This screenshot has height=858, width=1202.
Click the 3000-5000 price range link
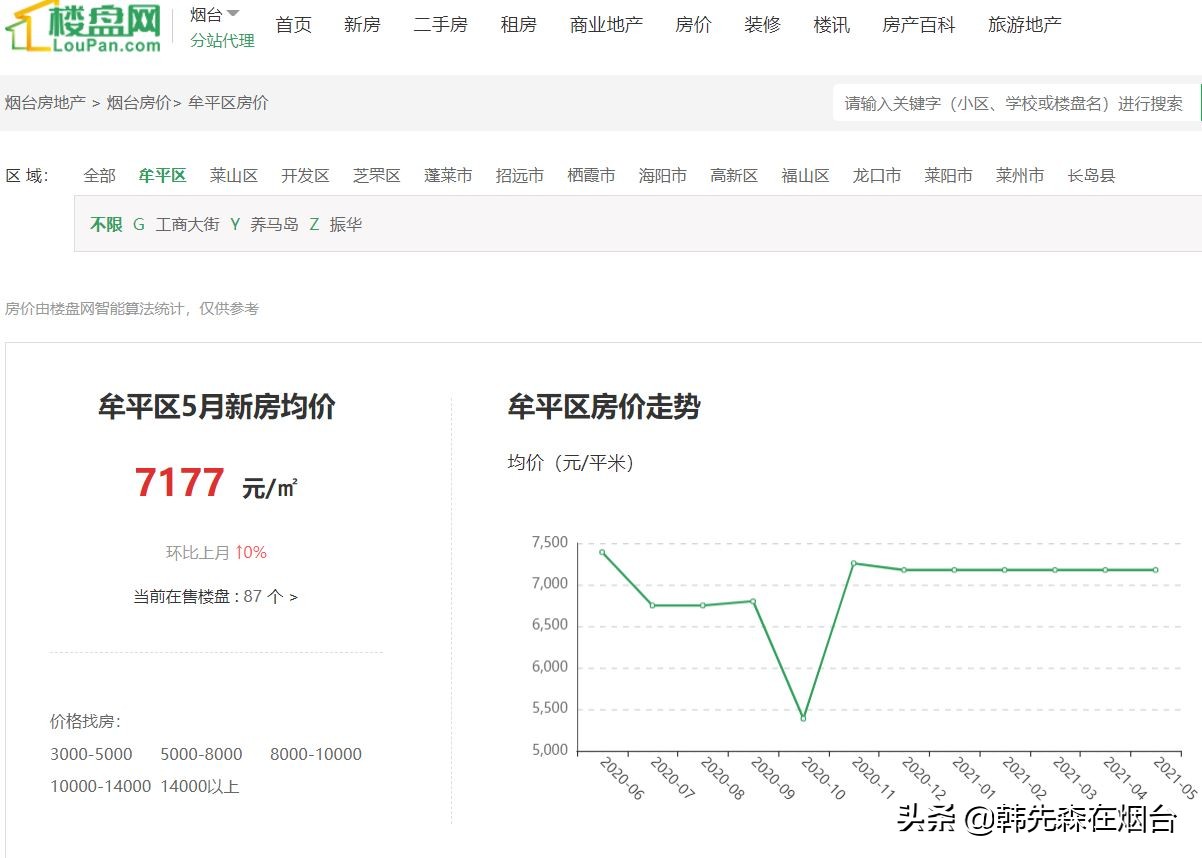pyautogui.click(x=91, y=754)
